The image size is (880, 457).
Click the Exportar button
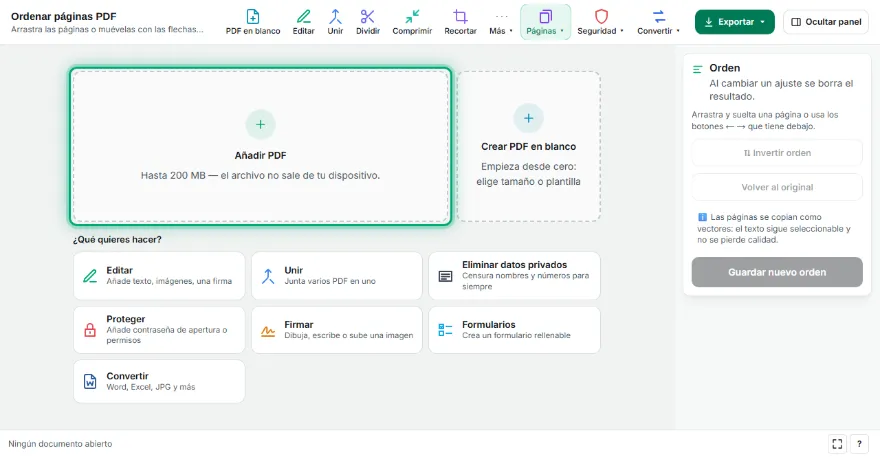point(735,22)
